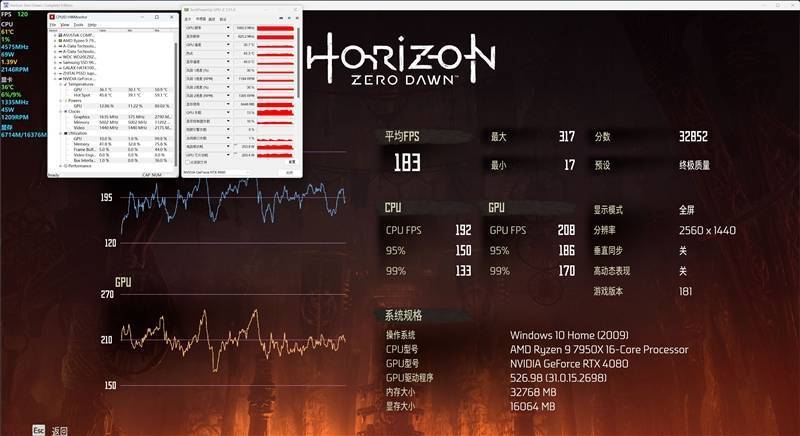Click the HWMonitor app icon in title bar
Viewport: 800px width, 436px height.
[52, 17]
